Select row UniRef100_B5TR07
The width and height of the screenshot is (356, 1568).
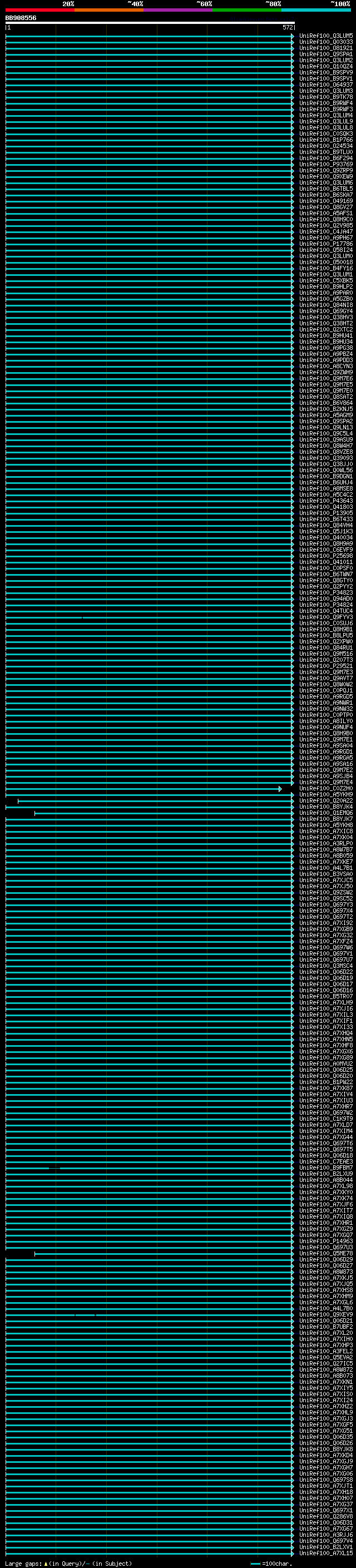[326, 996]
